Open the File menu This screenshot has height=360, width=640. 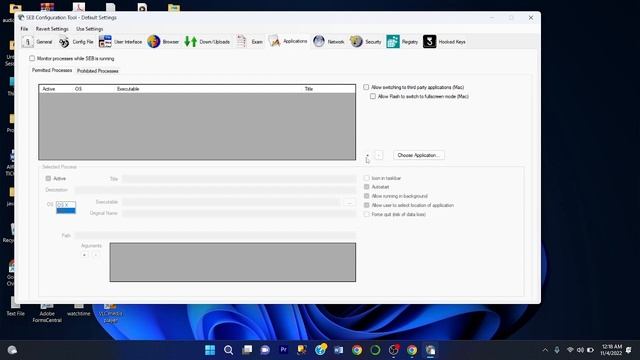[x=24, y=29]
